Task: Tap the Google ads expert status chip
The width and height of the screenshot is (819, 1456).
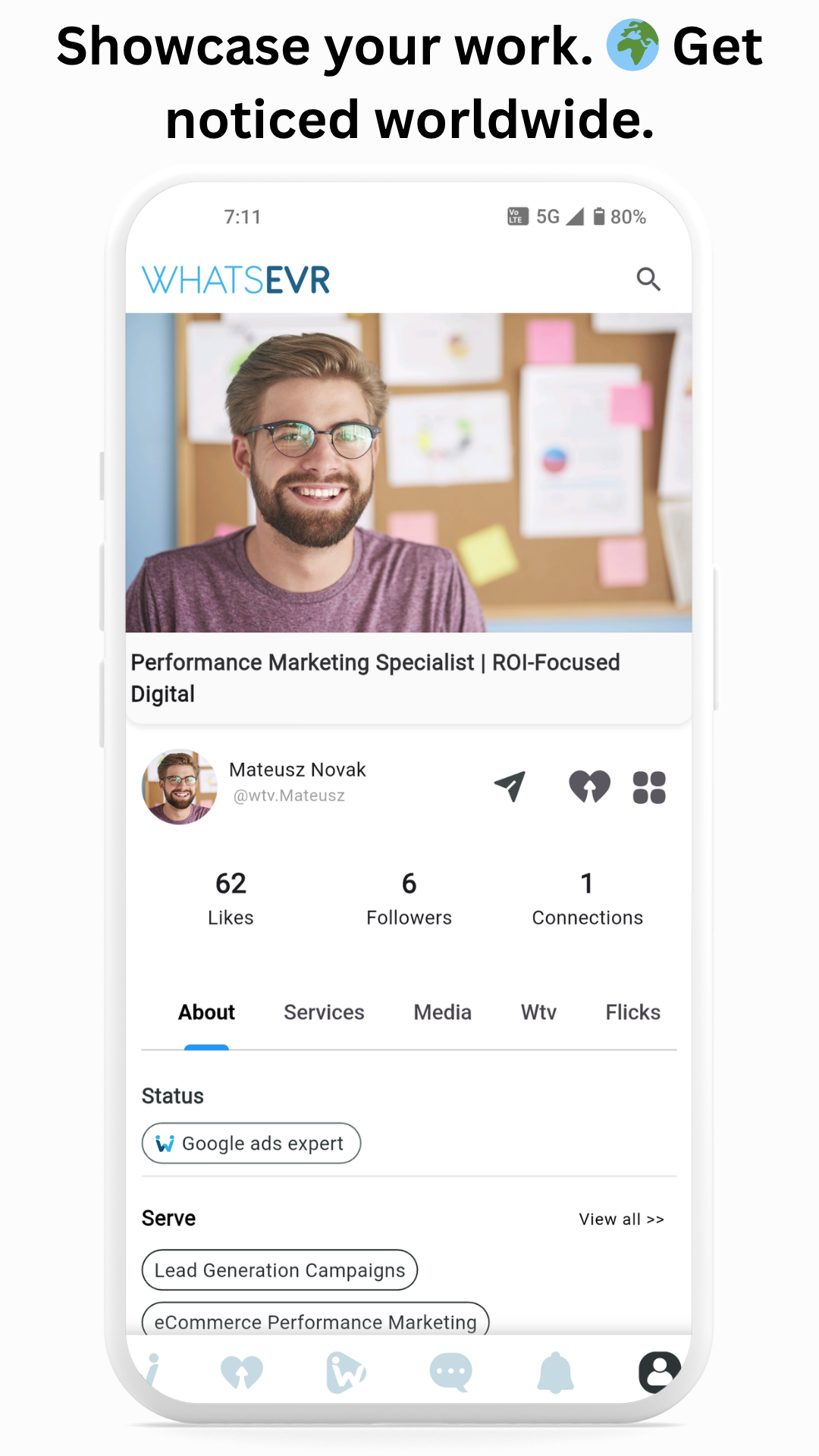Action: (x=251, y=1143)
